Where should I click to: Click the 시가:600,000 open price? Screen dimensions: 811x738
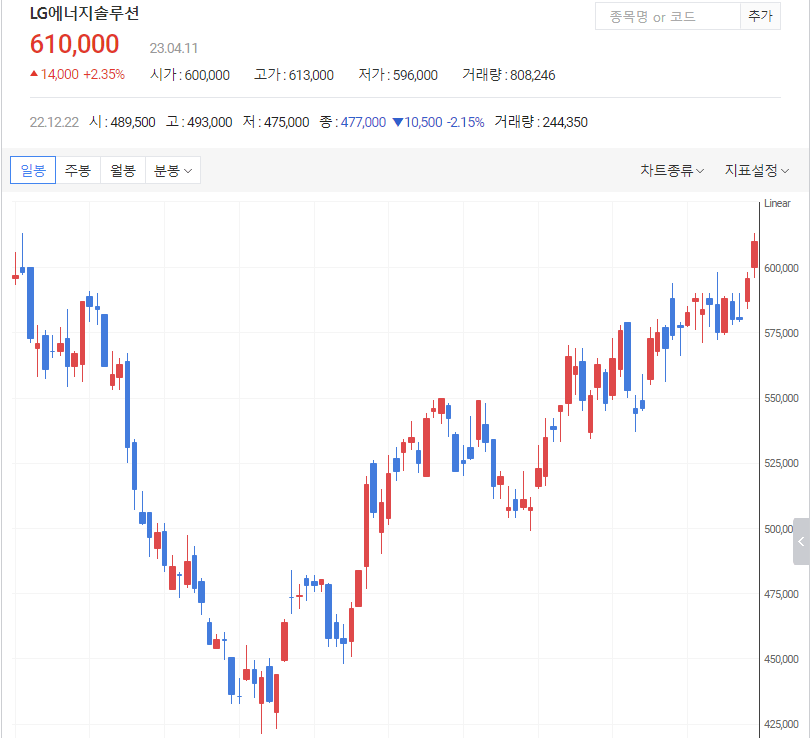coord(190,75)
